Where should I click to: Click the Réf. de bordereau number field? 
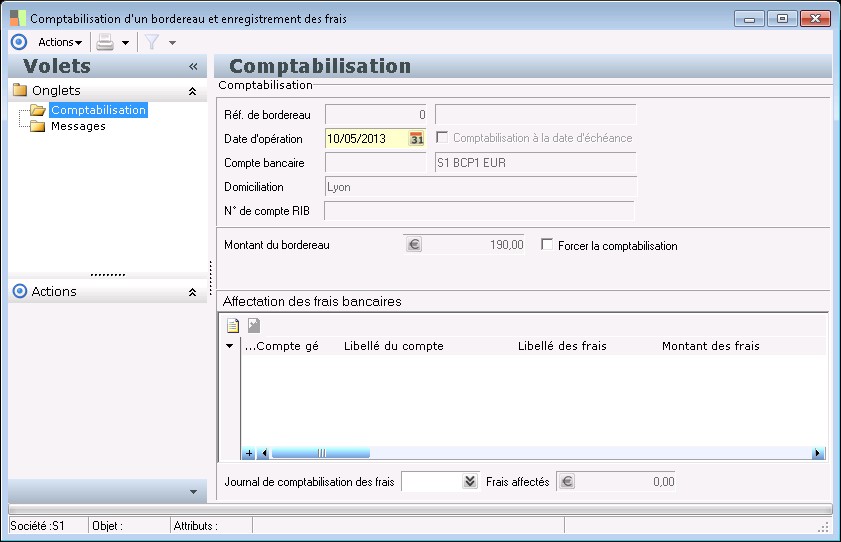[375, 115]
